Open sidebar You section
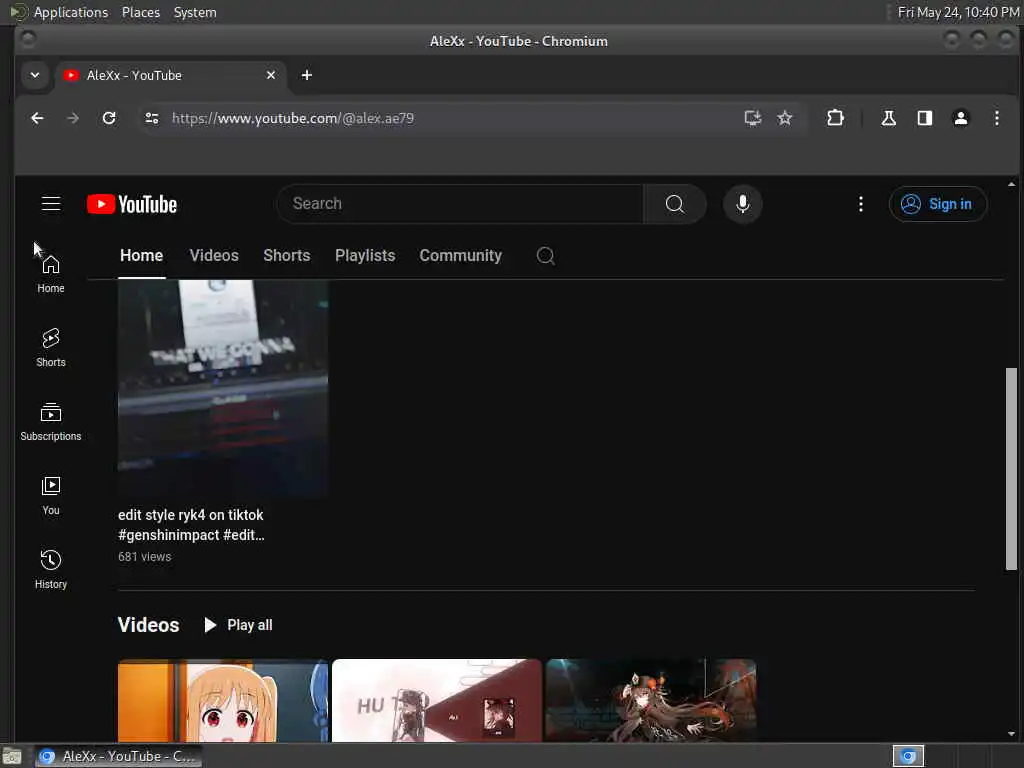Screen dimensions: 1024x768 tap(51, 496)
